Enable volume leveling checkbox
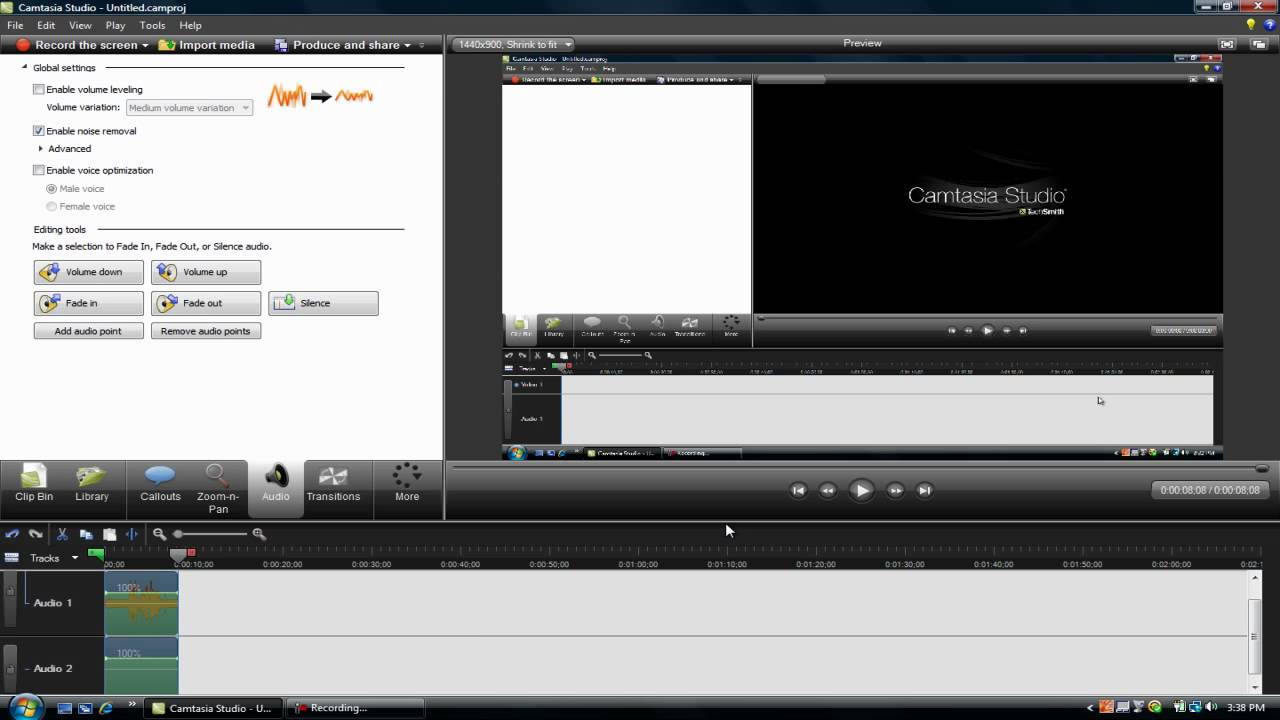1280x720 pixels. click(39, 89)
